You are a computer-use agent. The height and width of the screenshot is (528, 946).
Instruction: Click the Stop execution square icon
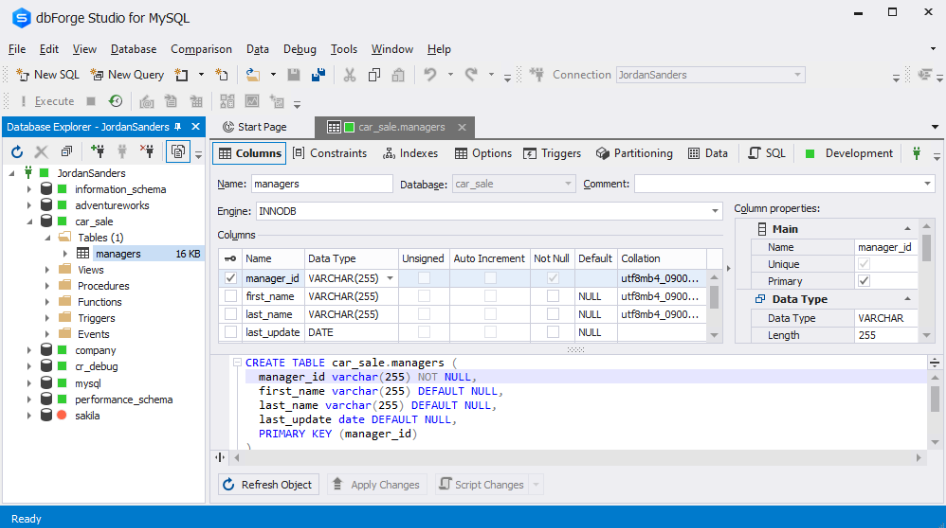(90, 101)
